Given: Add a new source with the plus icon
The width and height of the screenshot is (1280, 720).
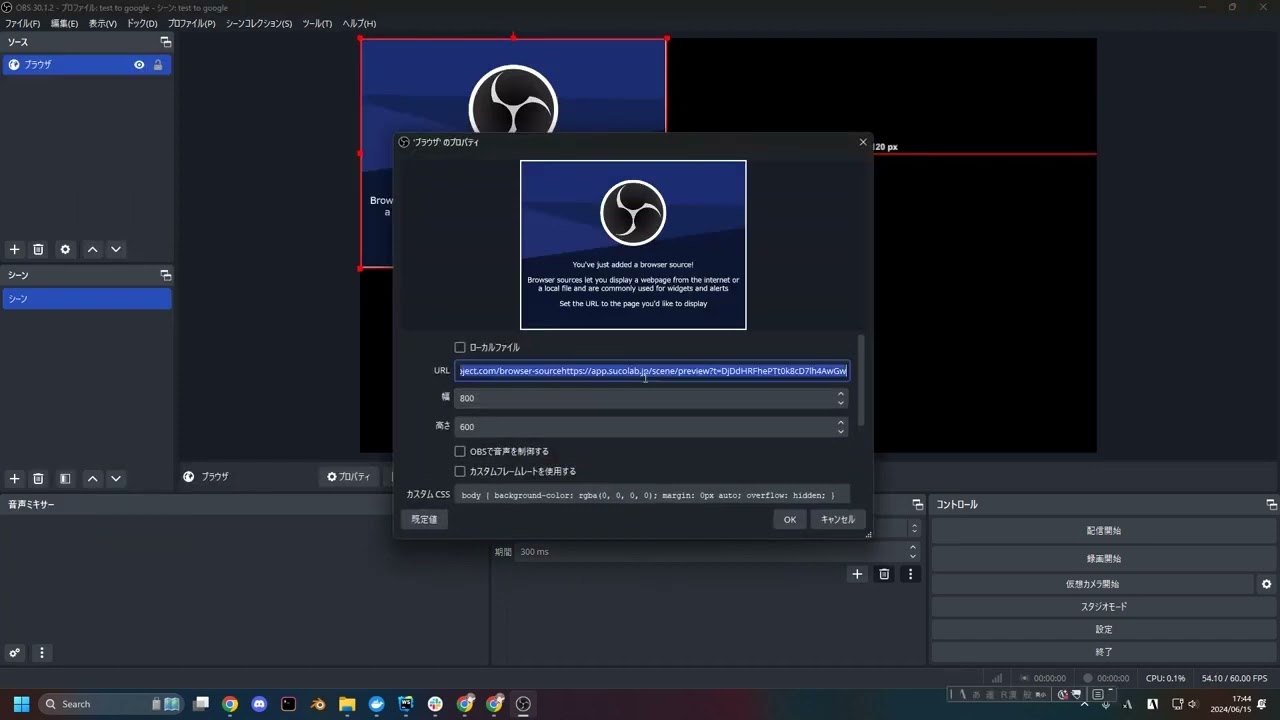Looking at the screenshot, I should tap(14, 249).
